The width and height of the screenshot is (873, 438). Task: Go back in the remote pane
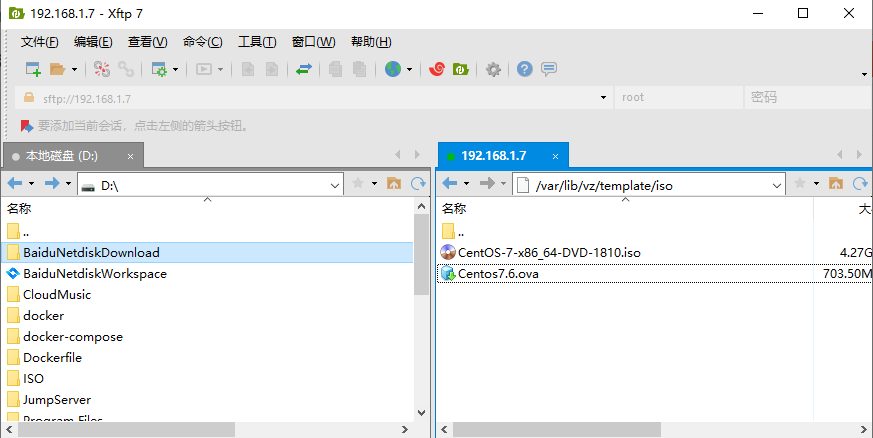point(450,183)
